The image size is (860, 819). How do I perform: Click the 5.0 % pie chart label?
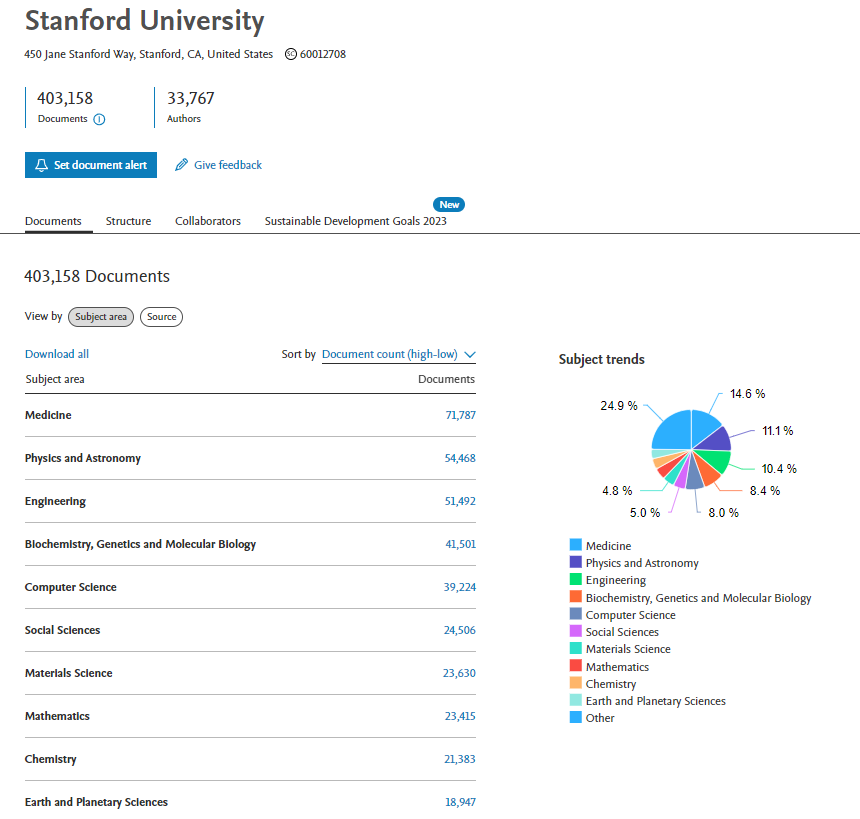pyautogui.click(x=645, y=513)
